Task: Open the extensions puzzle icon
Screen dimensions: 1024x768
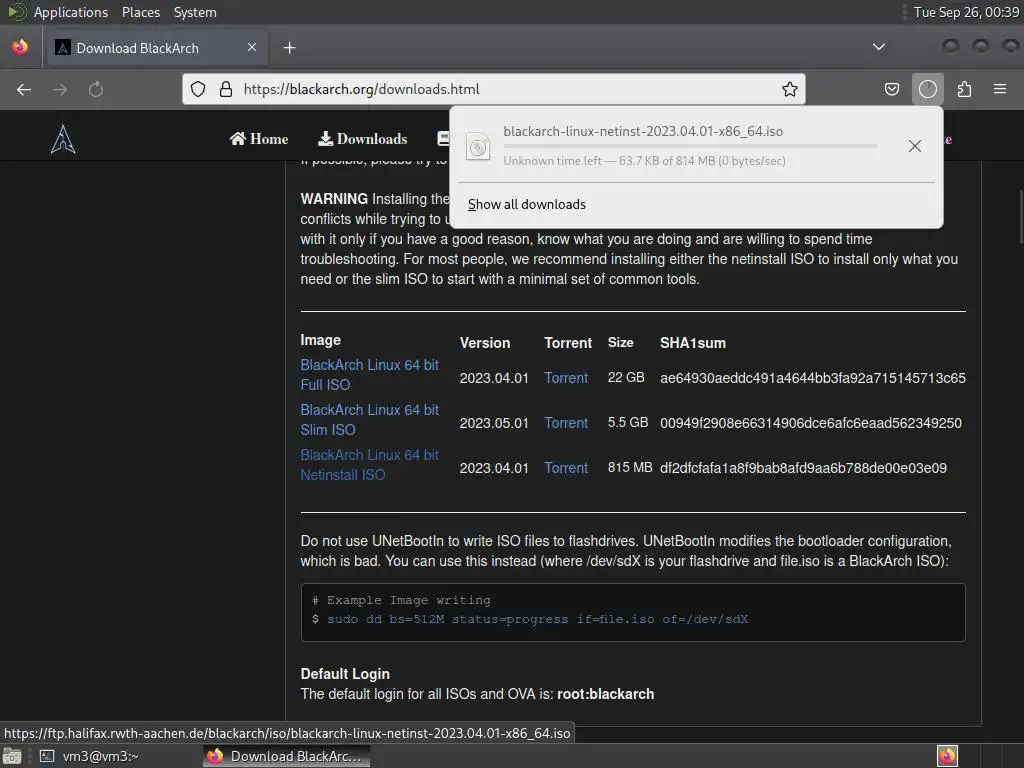Action: click(964, 89)
